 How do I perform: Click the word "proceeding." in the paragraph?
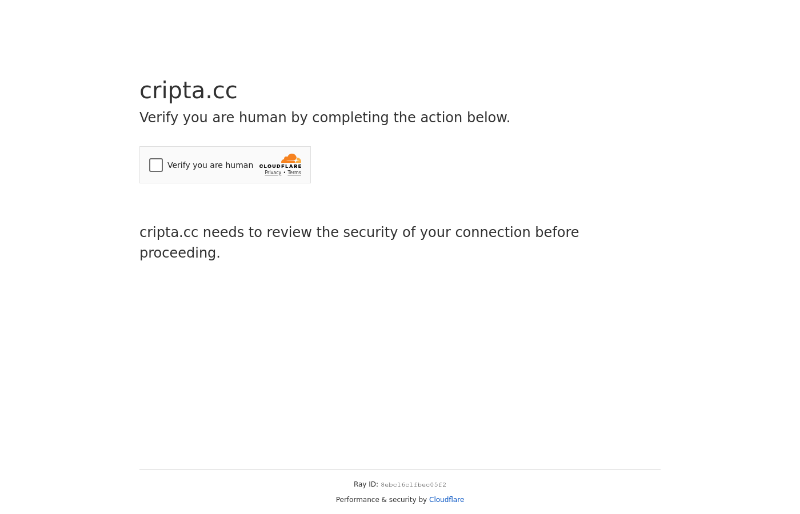tap(180, 253)
